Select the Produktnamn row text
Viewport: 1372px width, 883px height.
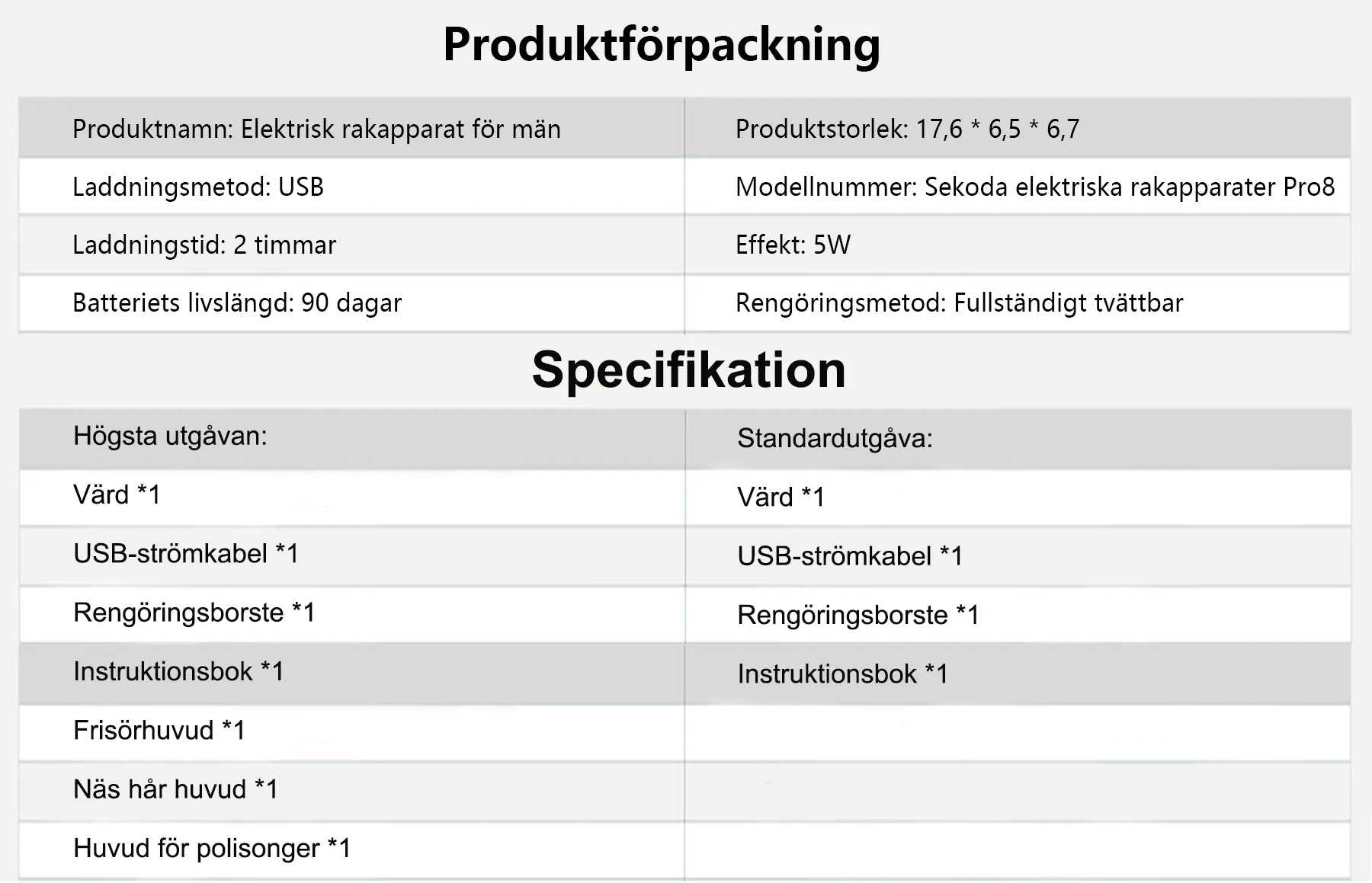(316, 130)
